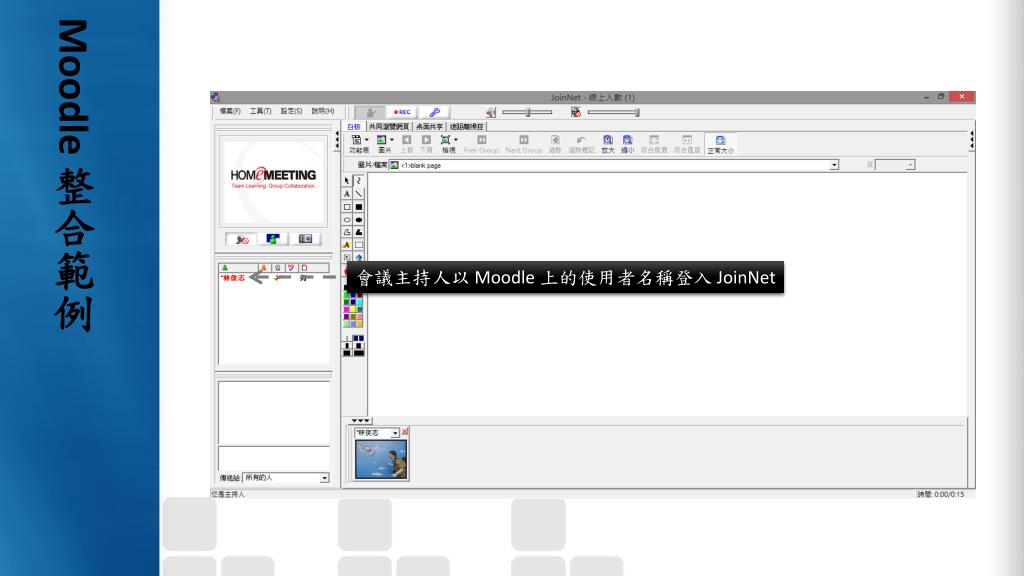Open the 傳送給 所有的人 recipient dropdown
This screenshot has width=1024, height=576.
(x=324, y=478)
